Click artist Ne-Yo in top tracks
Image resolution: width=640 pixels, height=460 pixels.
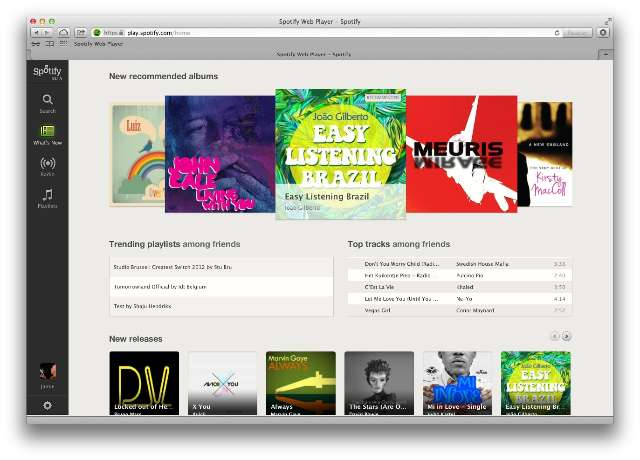464,299
